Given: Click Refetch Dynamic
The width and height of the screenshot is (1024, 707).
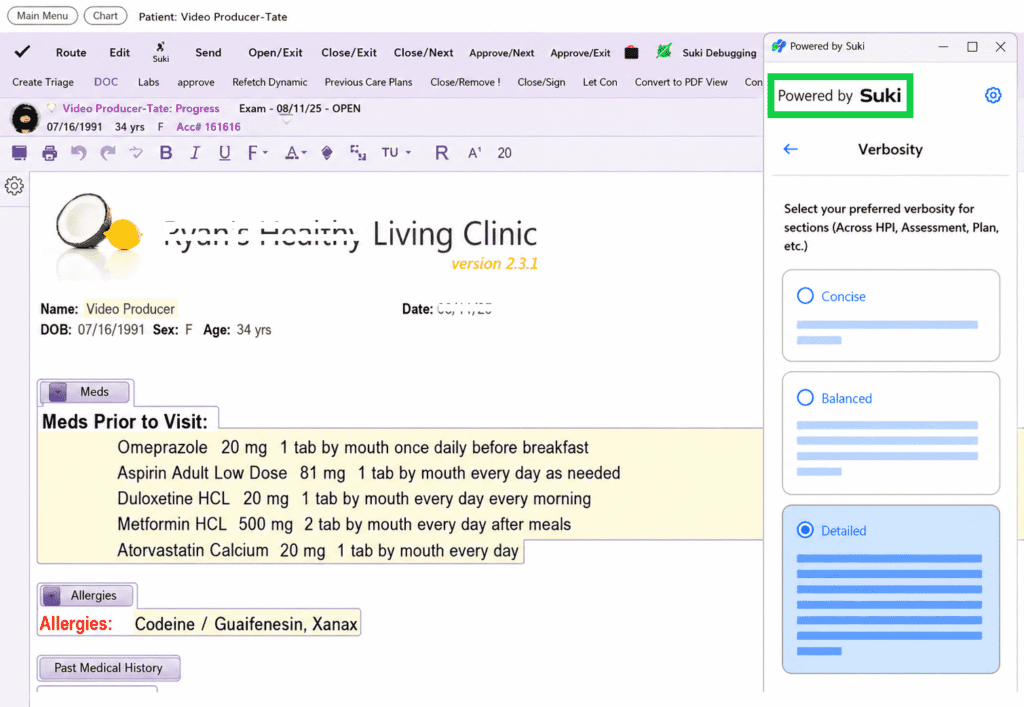Looking at the screenshot, I should coord(270,82).
